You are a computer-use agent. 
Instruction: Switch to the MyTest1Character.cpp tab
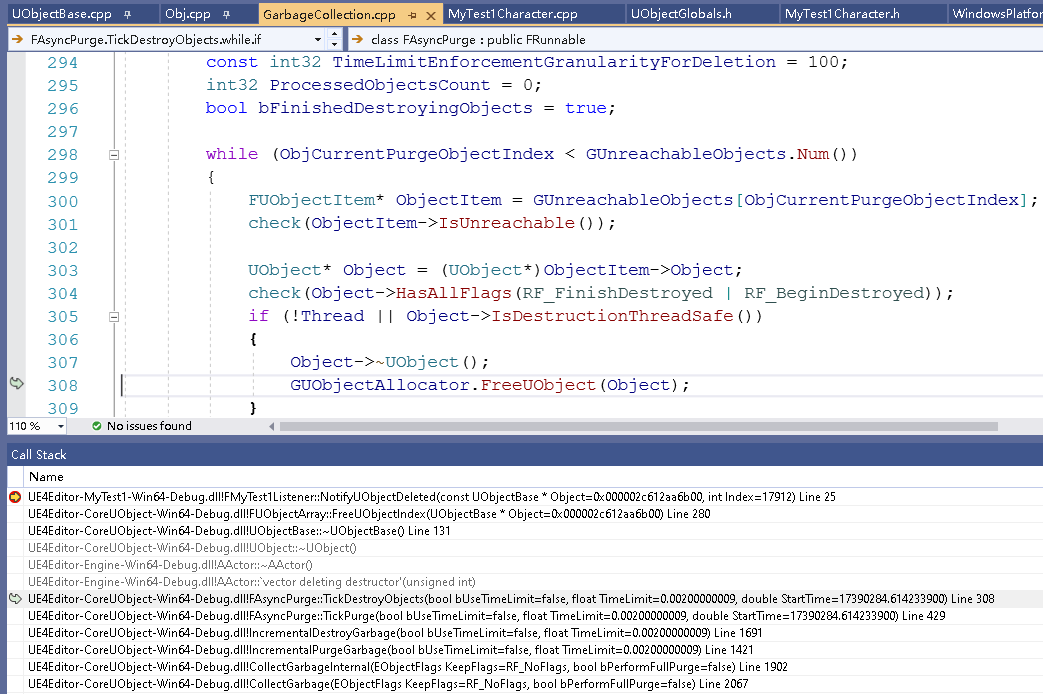coord(513,14)
